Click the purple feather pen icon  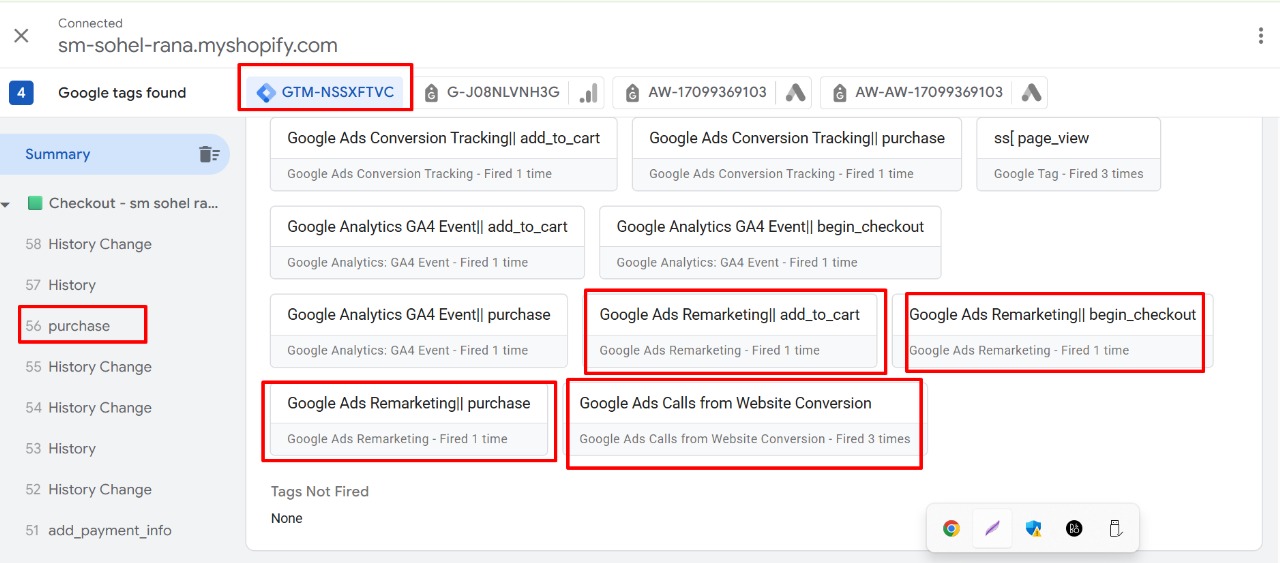(x=992, y=528)
